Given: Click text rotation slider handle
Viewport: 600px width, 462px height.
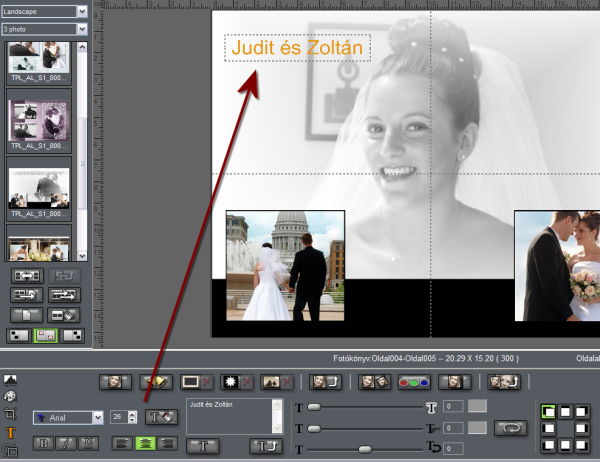Looking at the screenshot, I should (365, 449).
